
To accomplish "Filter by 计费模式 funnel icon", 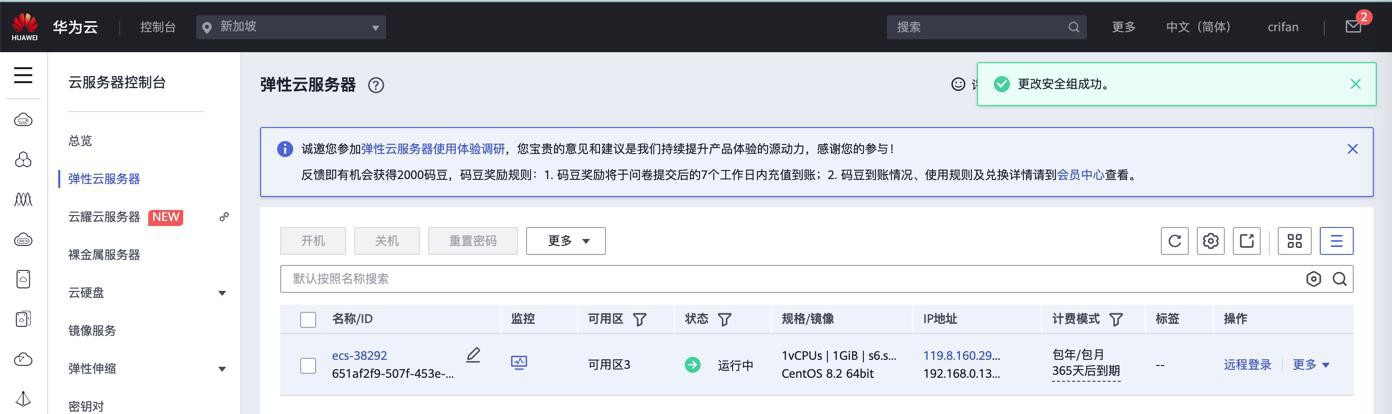I will point(1116,320).
